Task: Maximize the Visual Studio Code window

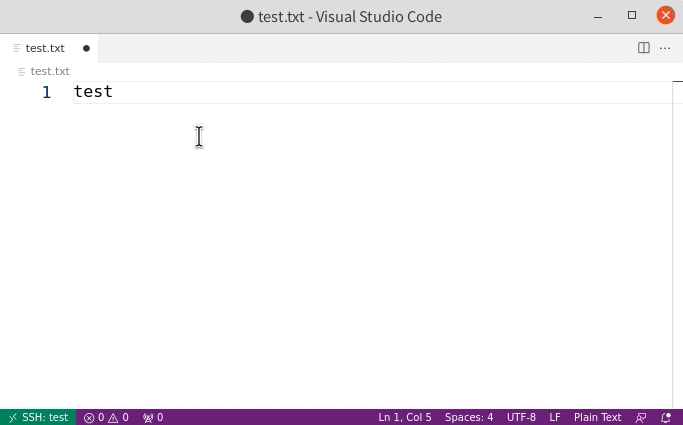Action: 632,16
